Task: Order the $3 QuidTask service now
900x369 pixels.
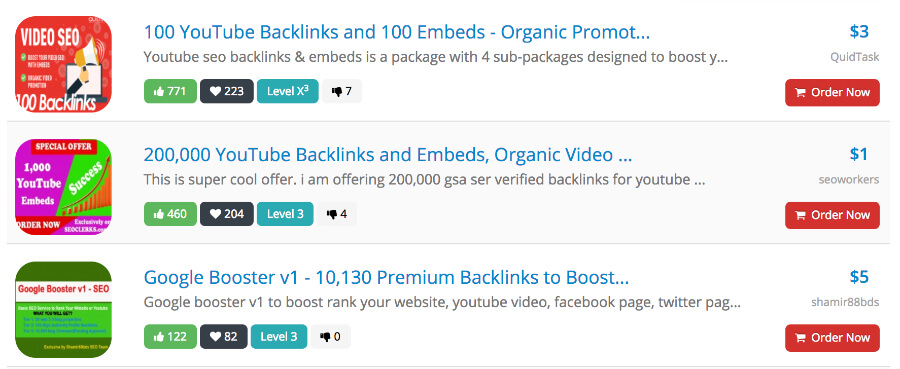Action: pyautogui.click(x=832, y=92)
